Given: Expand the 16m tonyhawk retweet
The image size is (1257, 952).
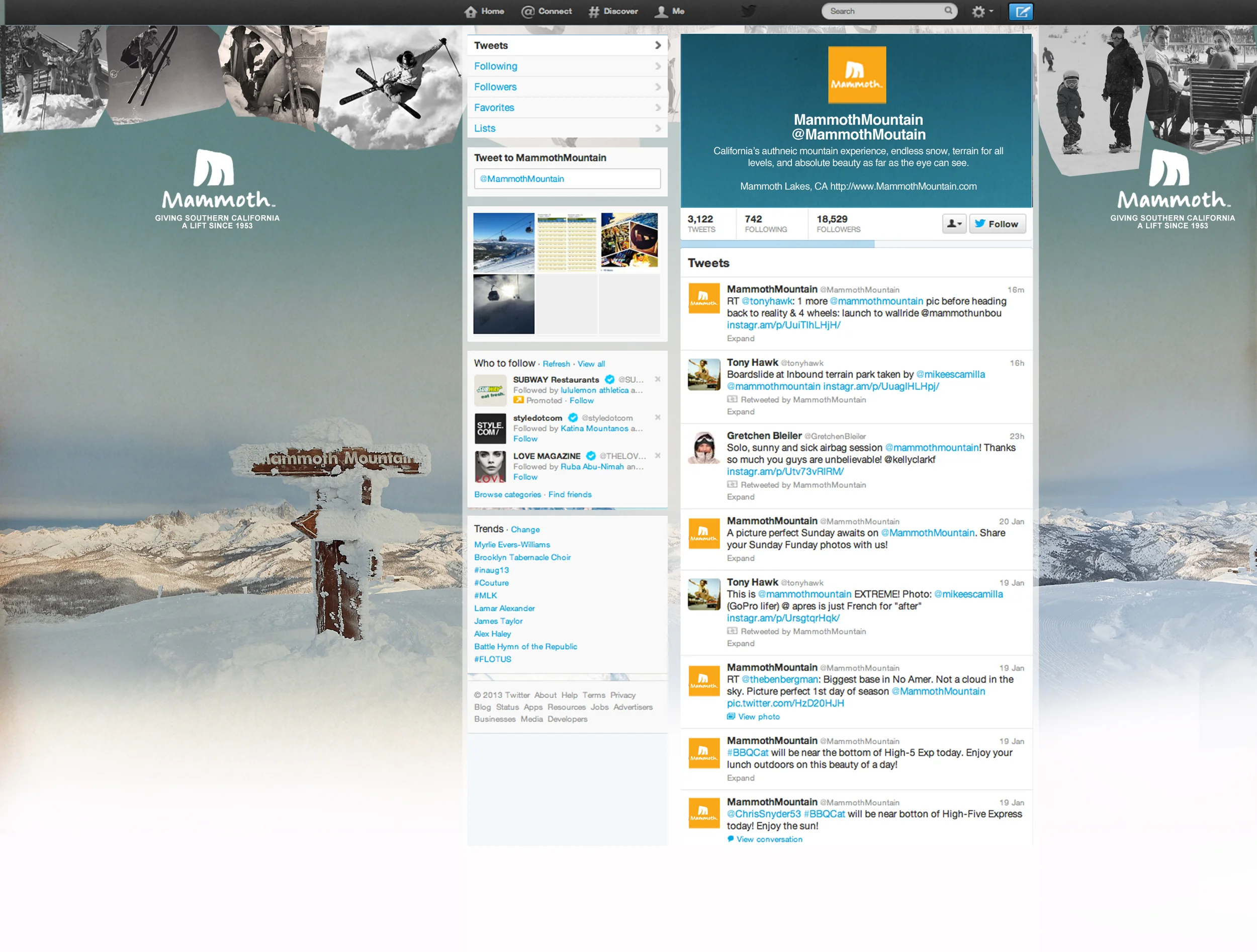Looking at the screenshot, I should [741, 339].
